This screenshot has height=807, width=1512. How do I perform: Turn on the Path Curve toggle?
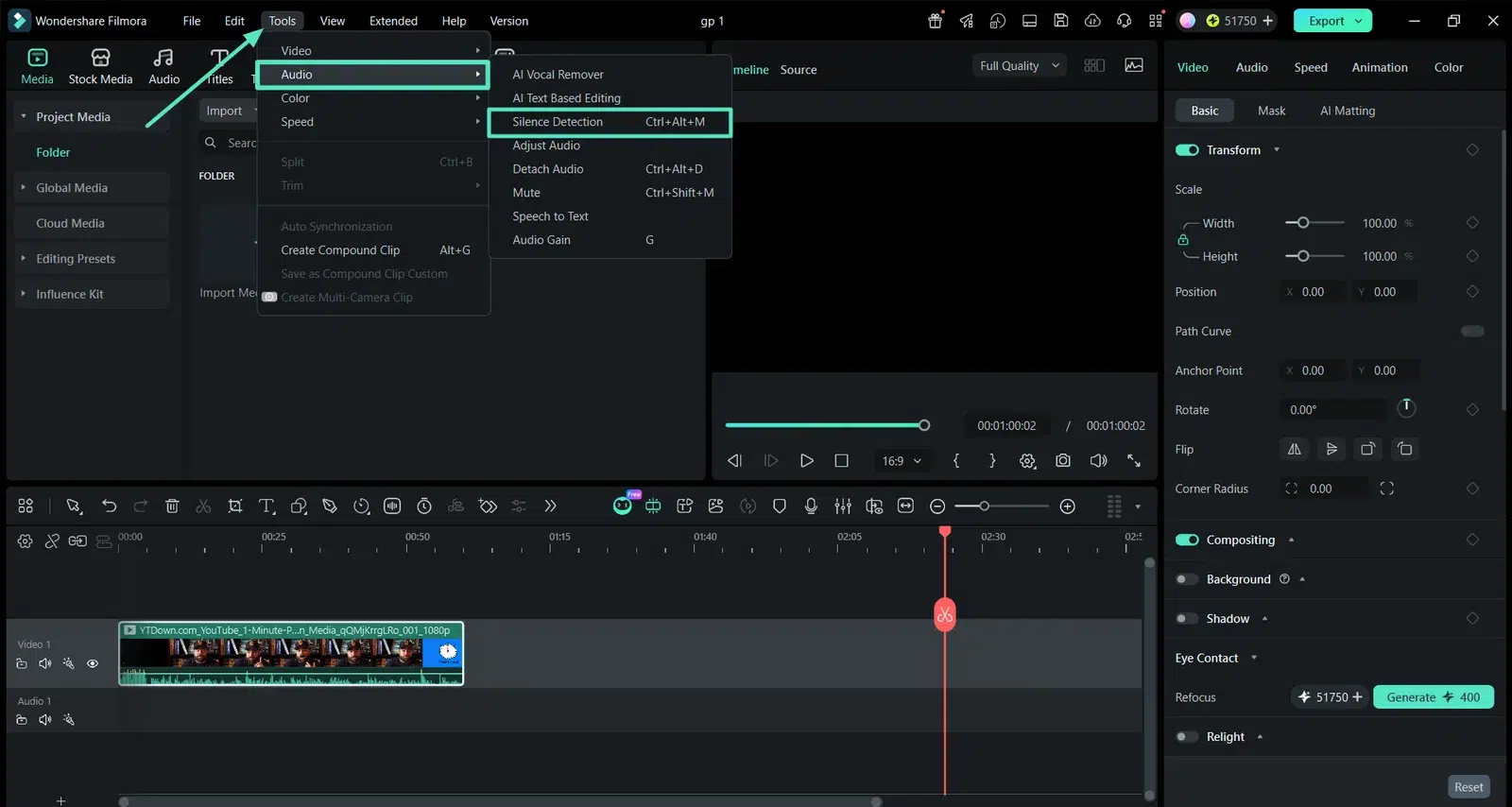[1472, 331]
